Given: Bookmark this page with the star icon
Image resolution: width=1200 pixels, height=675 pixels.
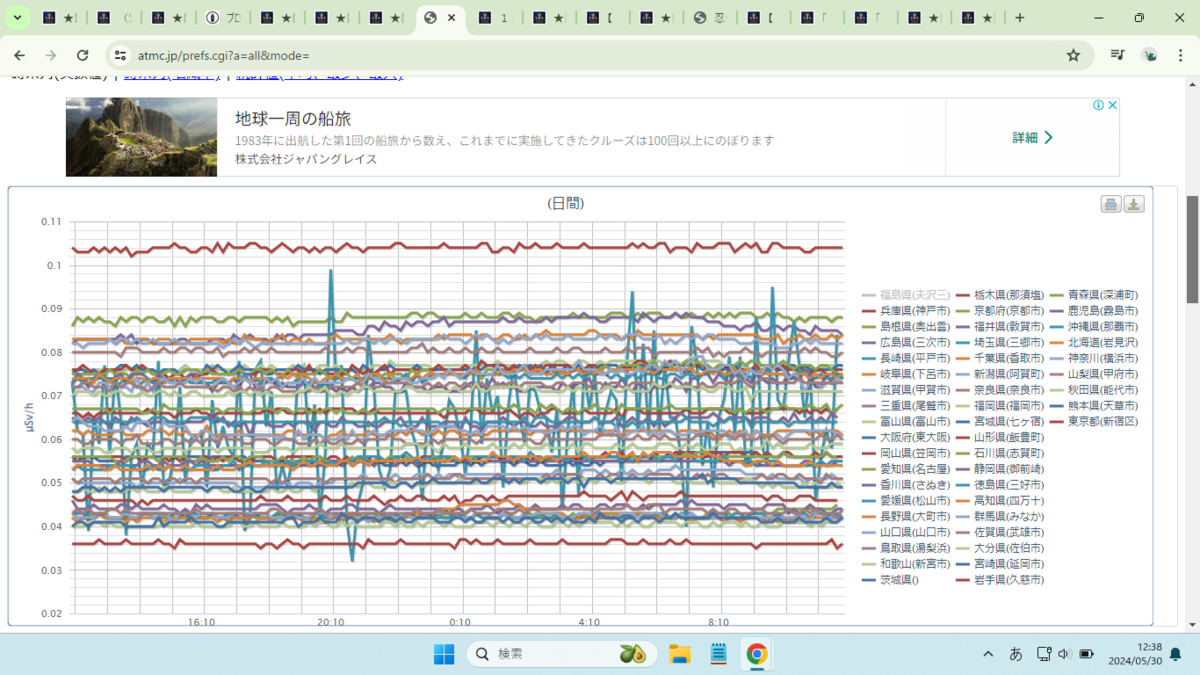Looking at the screenshot, I should tap(1073, 56).
